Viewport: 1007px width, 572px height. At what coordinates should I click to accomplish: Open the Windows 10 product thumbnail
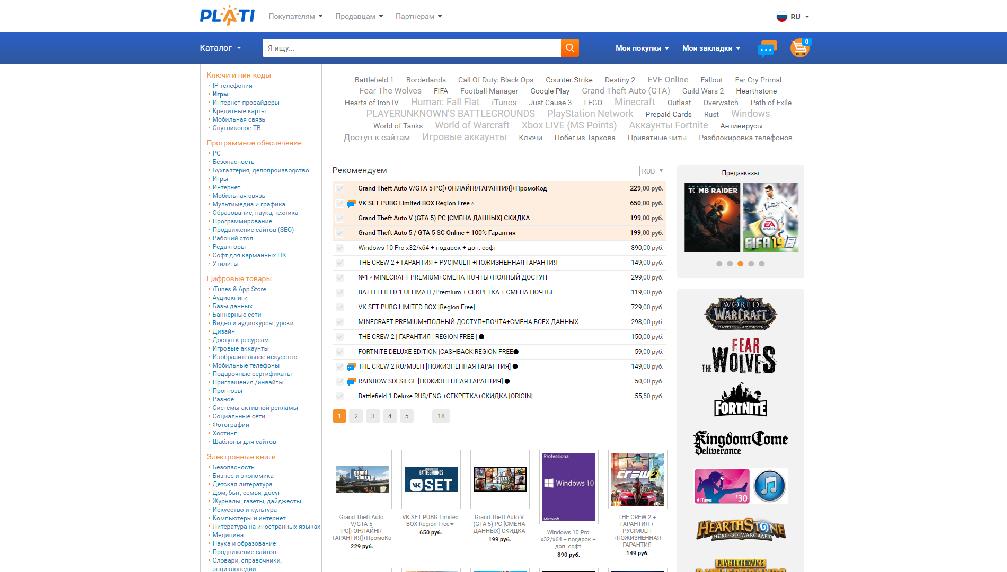(x=568, y=487)
